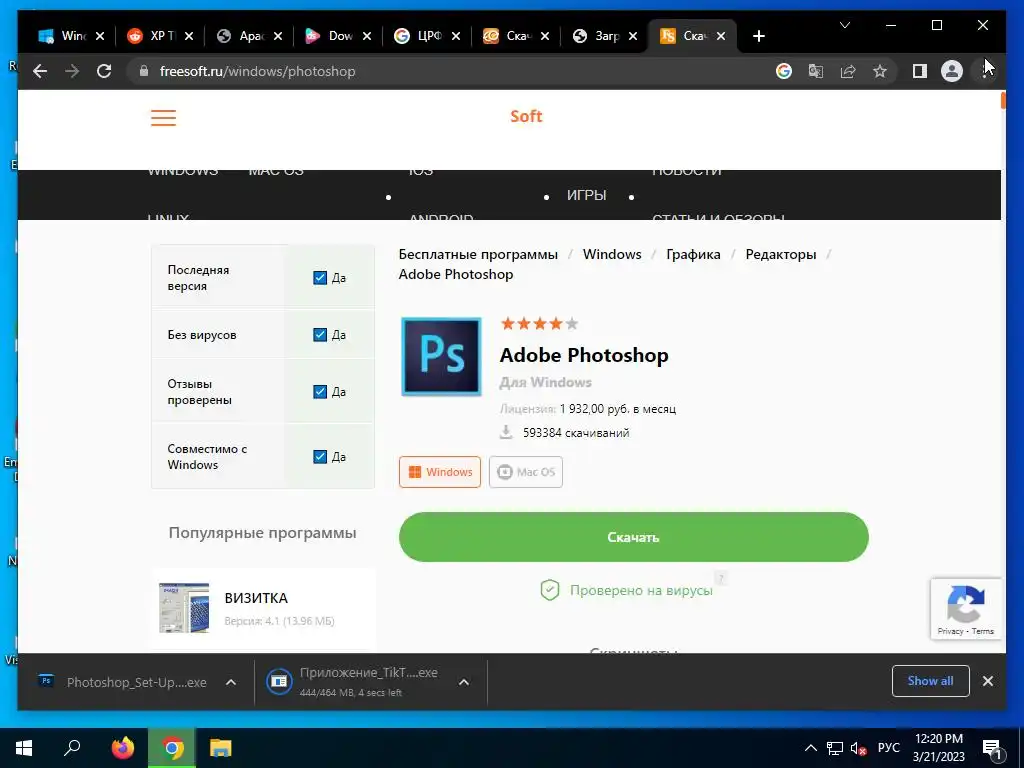Open the ВИЗИТКА program entry
The image size is (1024, 768).
click(263, 609)
